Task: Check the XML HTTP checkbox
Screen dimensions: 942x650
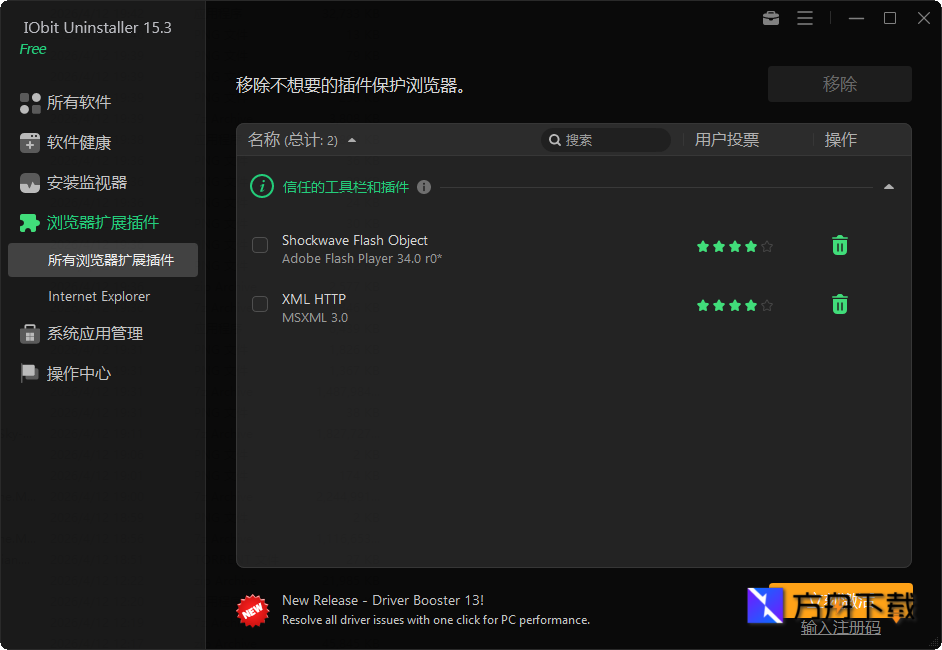Action: coord(260,304)
